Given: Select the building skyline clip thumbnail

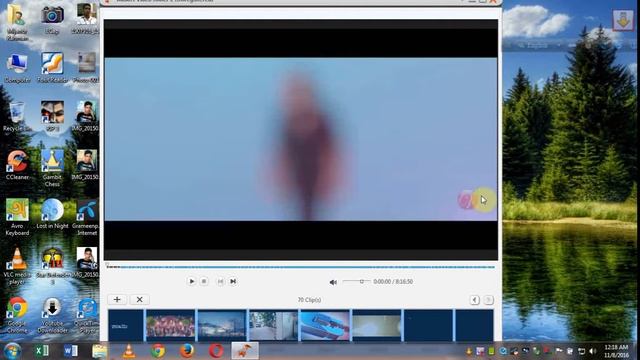Looking at the screenshot, I should point(222,325).
